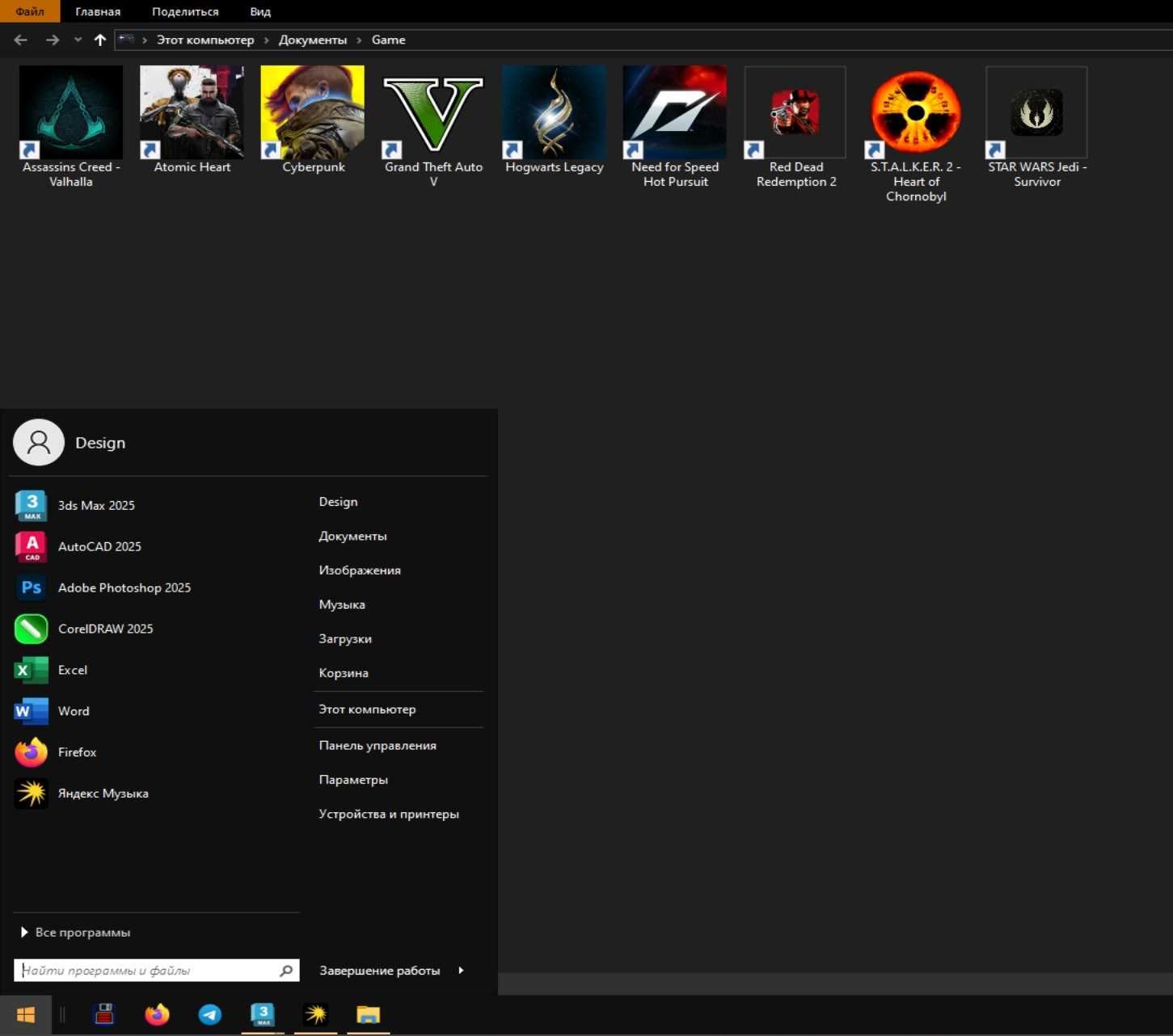This screenshot has height=1036, width=1173.
Task: Go up one folder level in Explorer
Action: (100, 40)
